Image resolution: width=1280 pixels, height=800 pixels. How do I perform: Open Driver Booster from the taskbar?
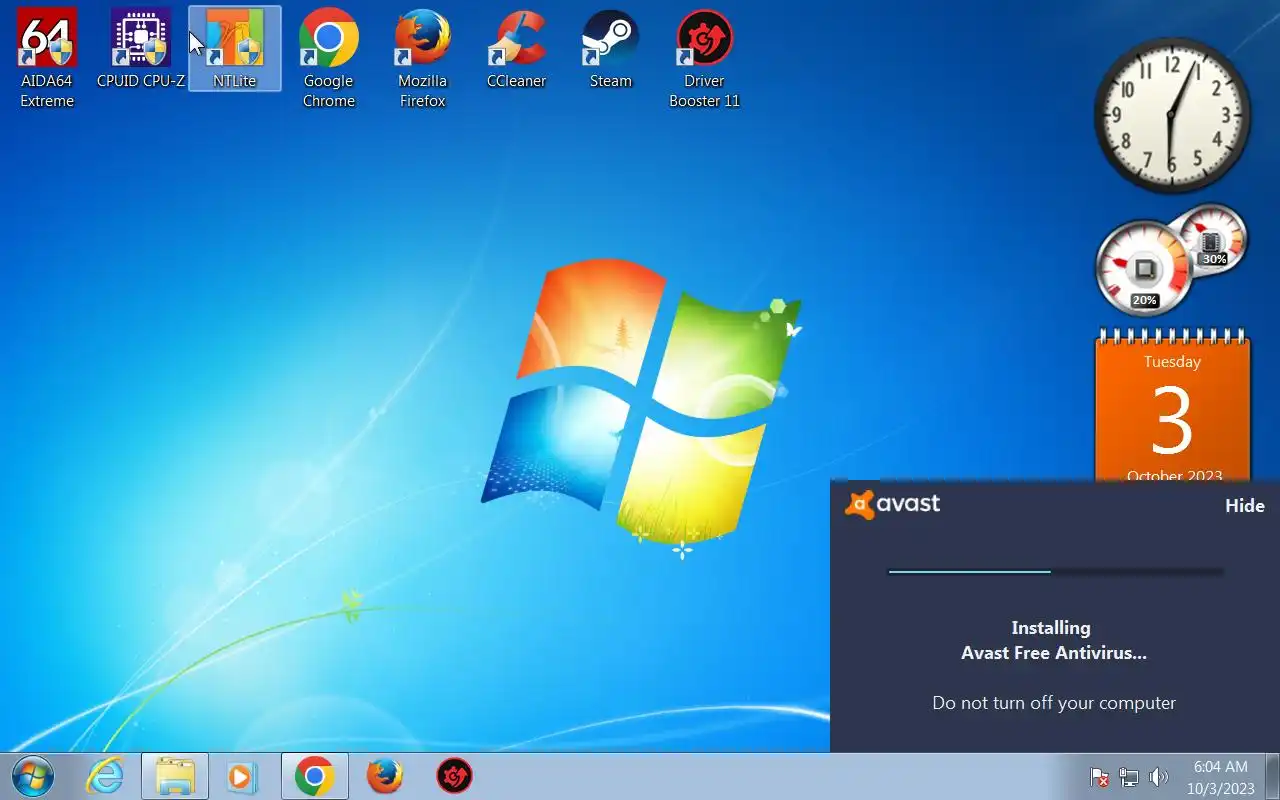pos(454,776)
